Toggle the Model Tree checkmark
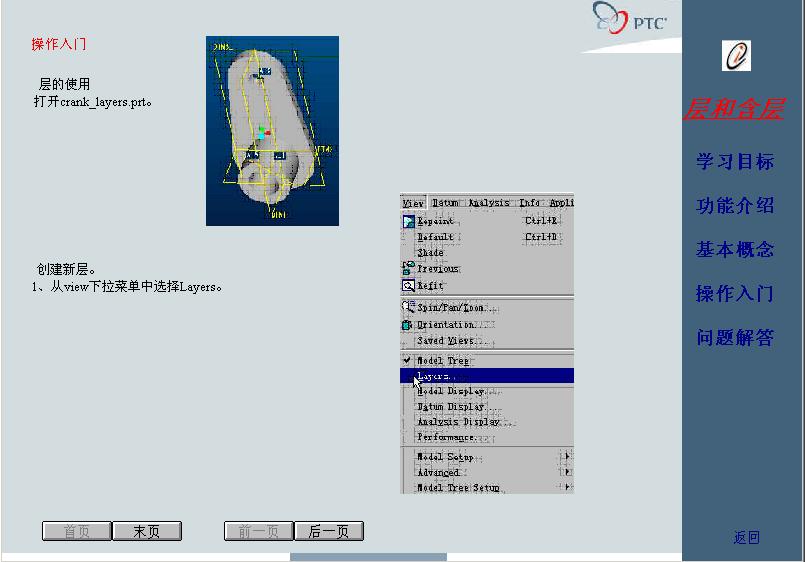805x562 pixels. tap(407, 360)
